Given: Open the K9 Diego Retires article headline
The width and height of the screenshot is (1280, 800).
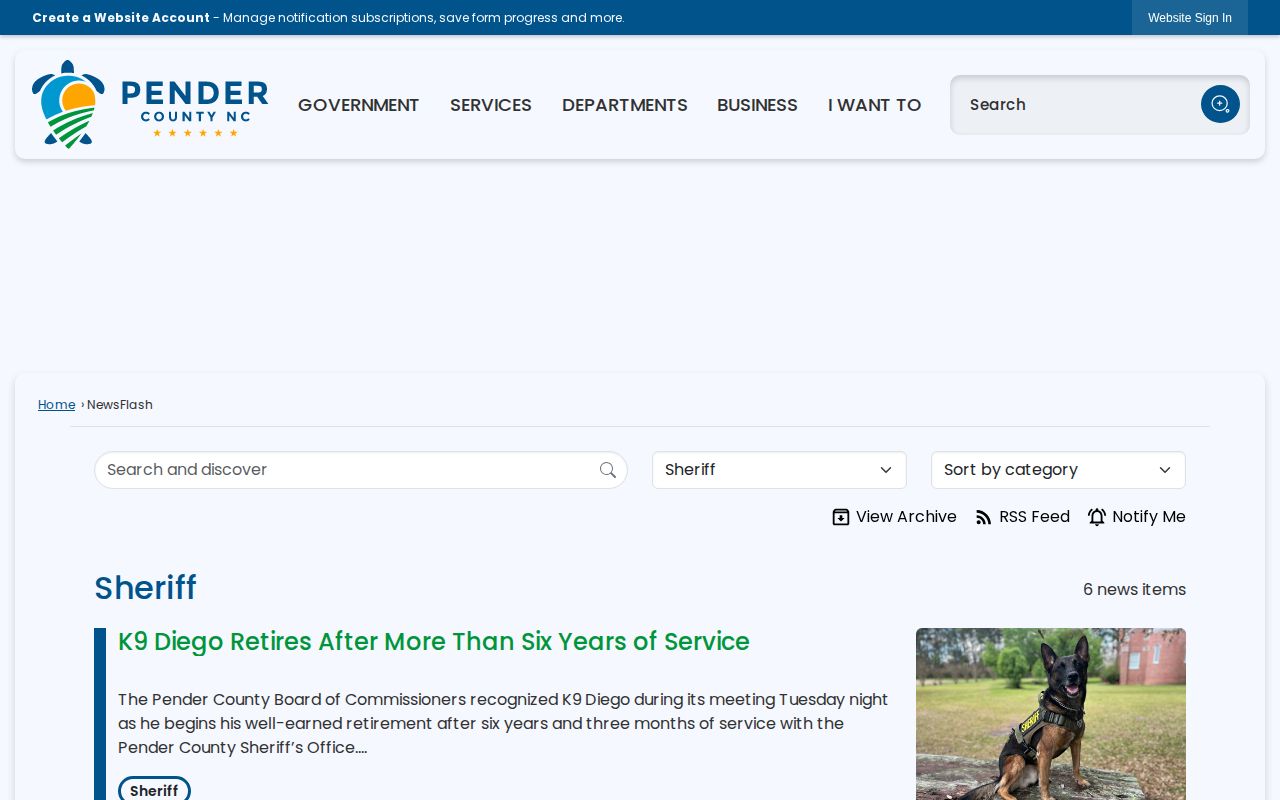Looking at the screenshot, I should coord(434,642).
